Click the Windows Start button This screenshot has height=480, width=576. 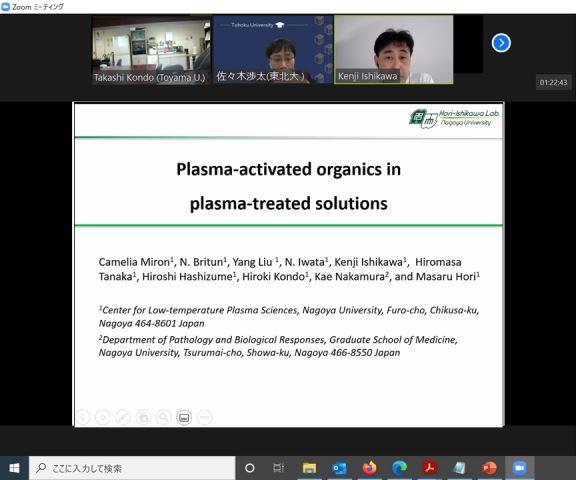click(x=14, y=468)
